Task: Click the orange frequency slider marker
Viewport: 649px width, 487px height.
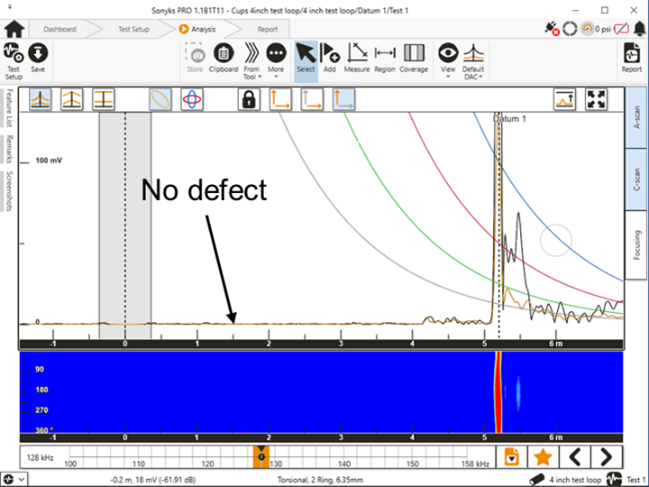Action: 261,455
